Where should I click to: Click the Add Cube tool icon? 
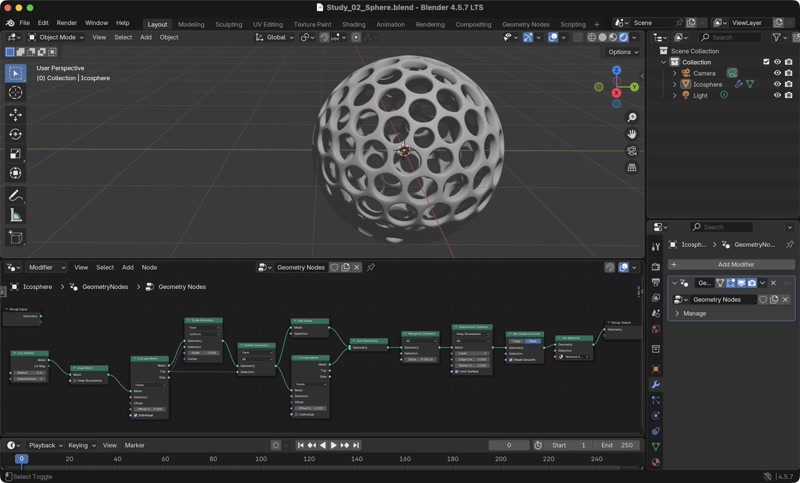click(15, 237)
